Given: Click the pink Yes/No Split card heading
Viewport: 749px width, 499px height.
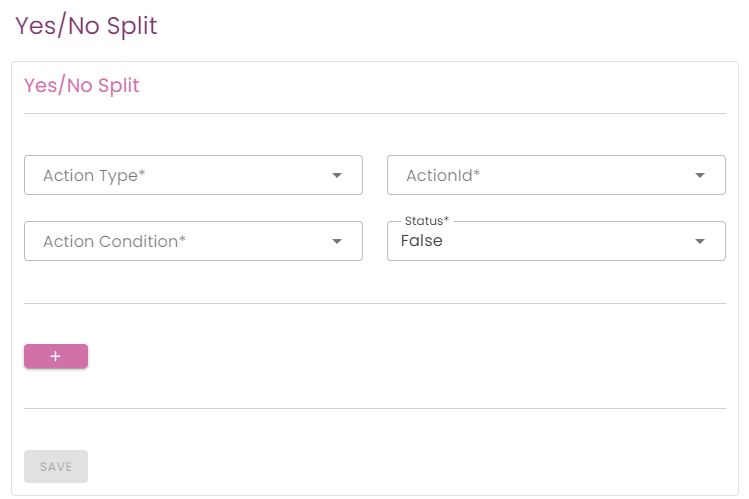Looking at the screenshot, I should pyautogui.click(x=81, y=86).
